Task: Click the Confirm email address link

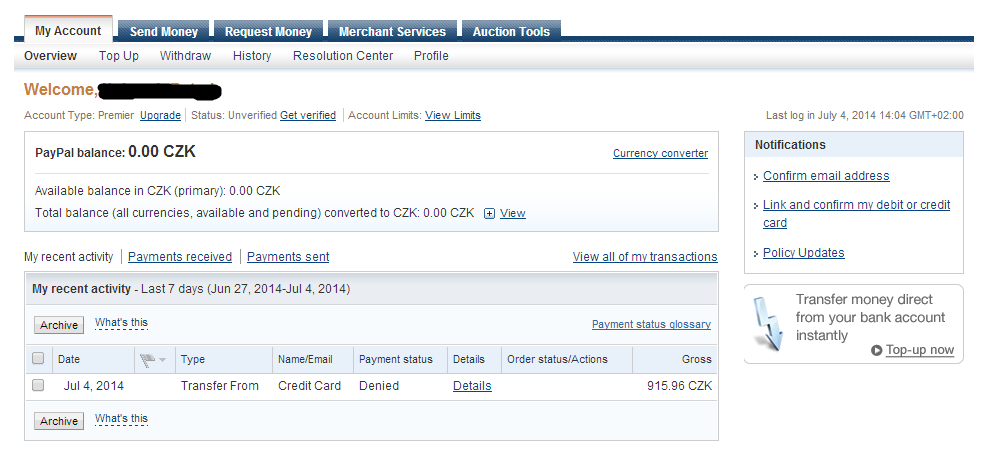Action: tap(826, 176)
